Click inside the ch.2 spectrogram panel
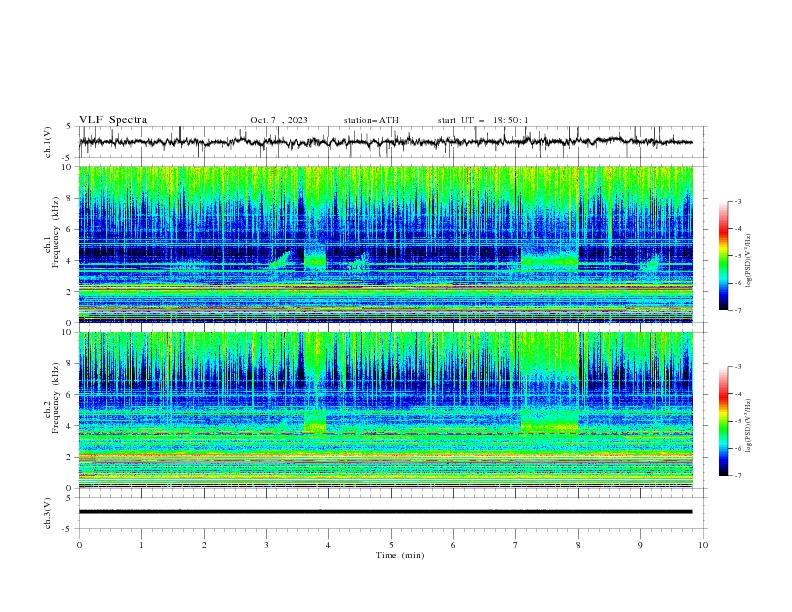The width and height of the screenshot is (792, 612). tap(386, 410)
